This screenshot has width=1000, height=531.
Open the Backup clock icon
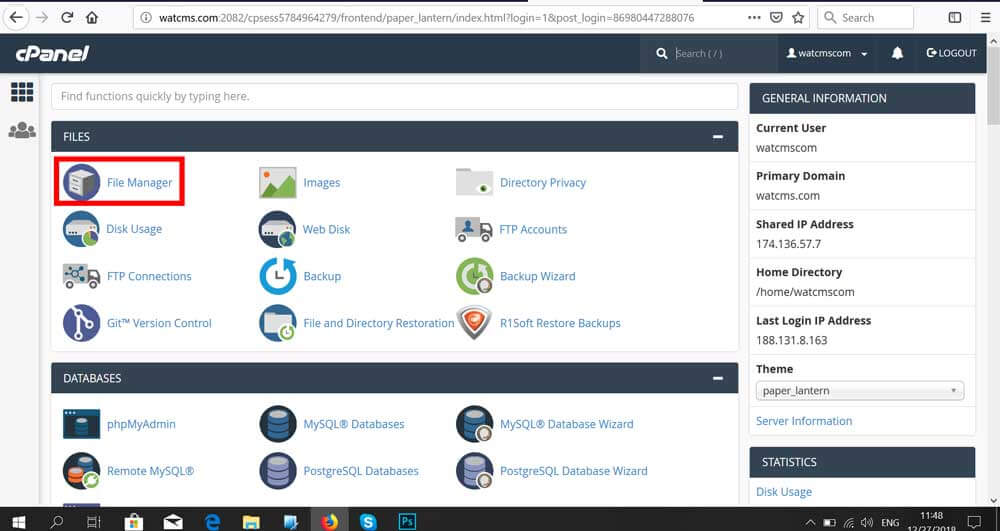click(x=277, y=276)
